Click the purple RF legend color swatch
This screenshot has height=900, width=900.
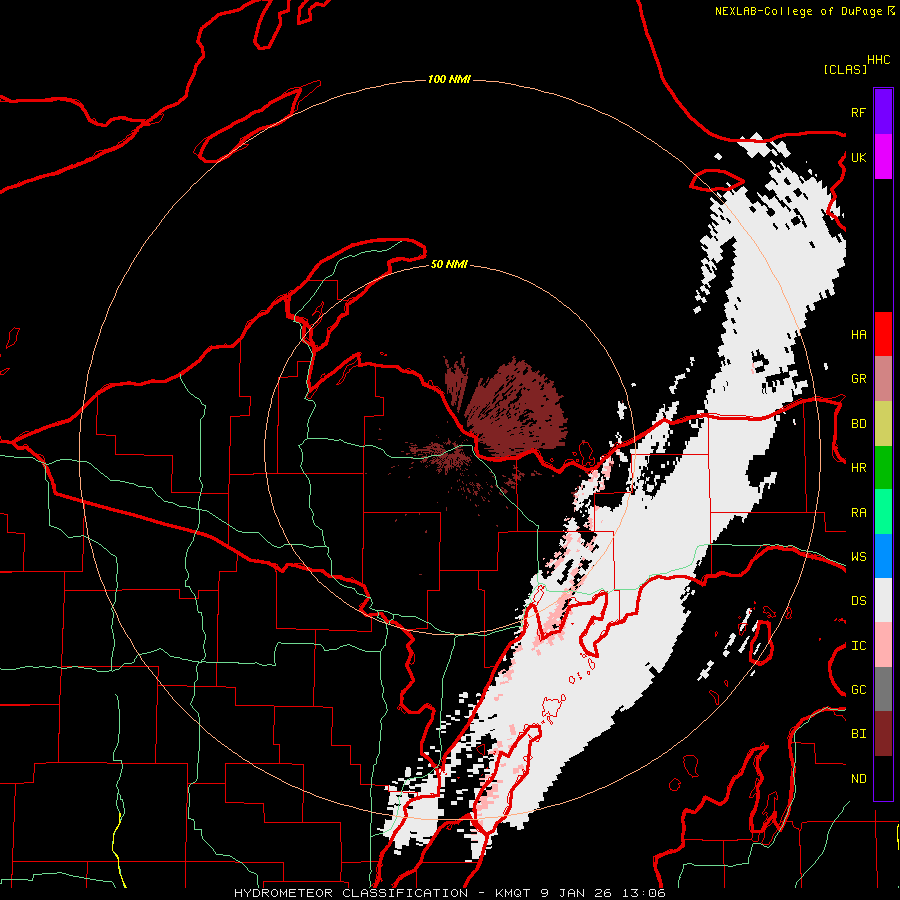point(883,112)
